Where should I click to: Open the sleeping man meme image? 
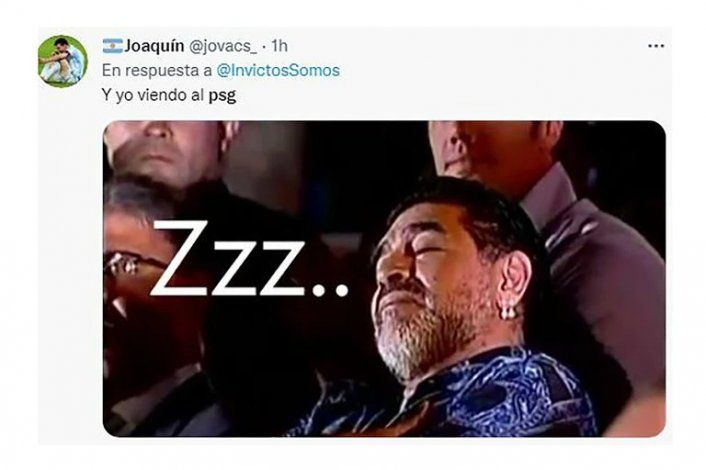point(384,278)
